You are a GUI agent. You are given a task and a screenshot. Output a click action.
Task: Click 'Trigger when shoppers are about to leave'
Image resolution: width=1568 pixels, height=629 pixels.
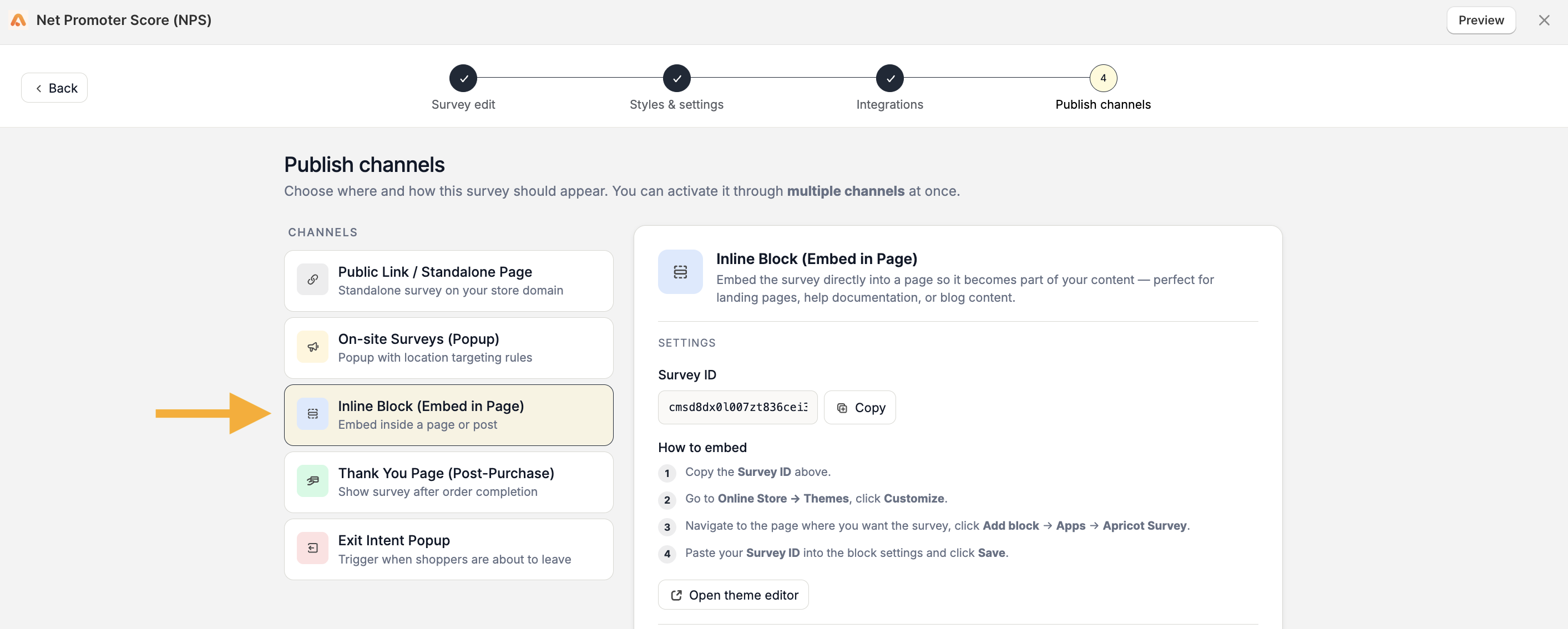click(454, 559)
